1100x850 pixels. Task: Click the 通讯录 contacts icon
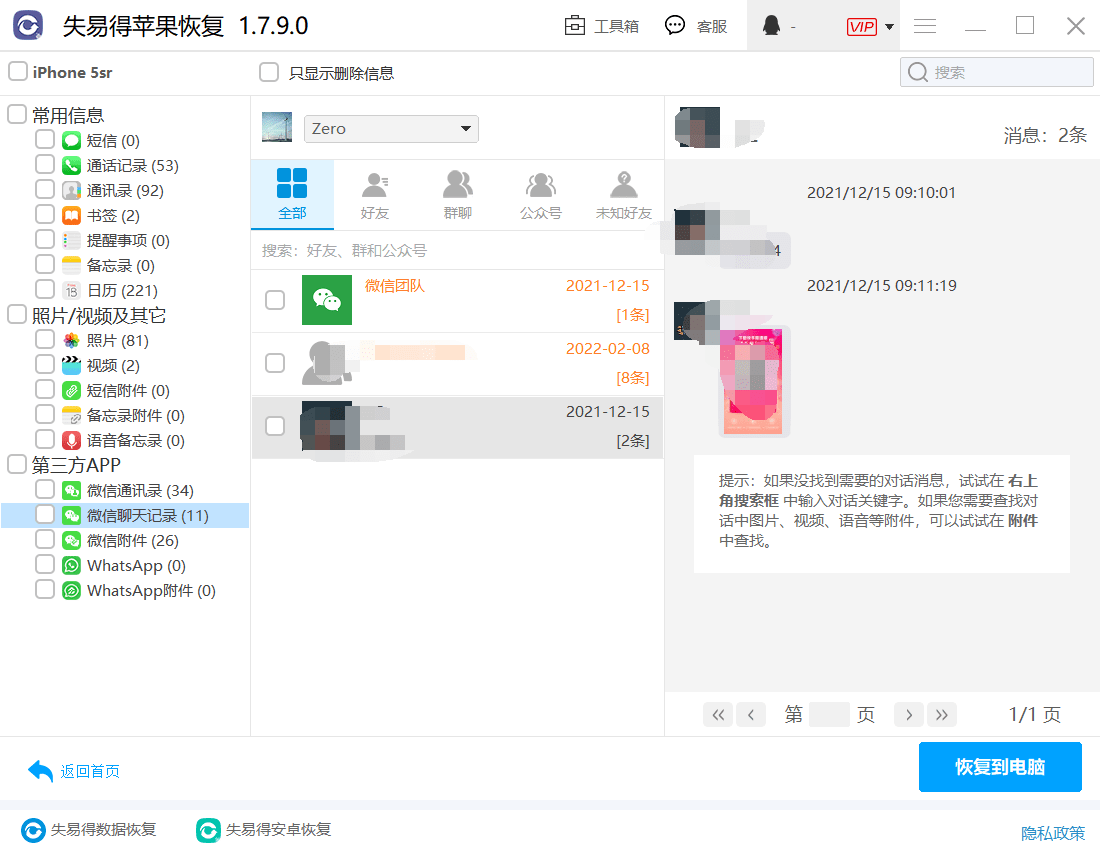(72, 191)
